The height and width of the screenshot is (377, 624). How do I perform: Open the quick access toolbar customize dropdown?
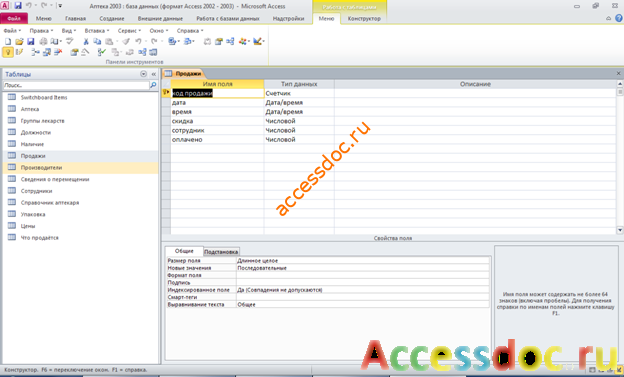[x=60, y=6]
